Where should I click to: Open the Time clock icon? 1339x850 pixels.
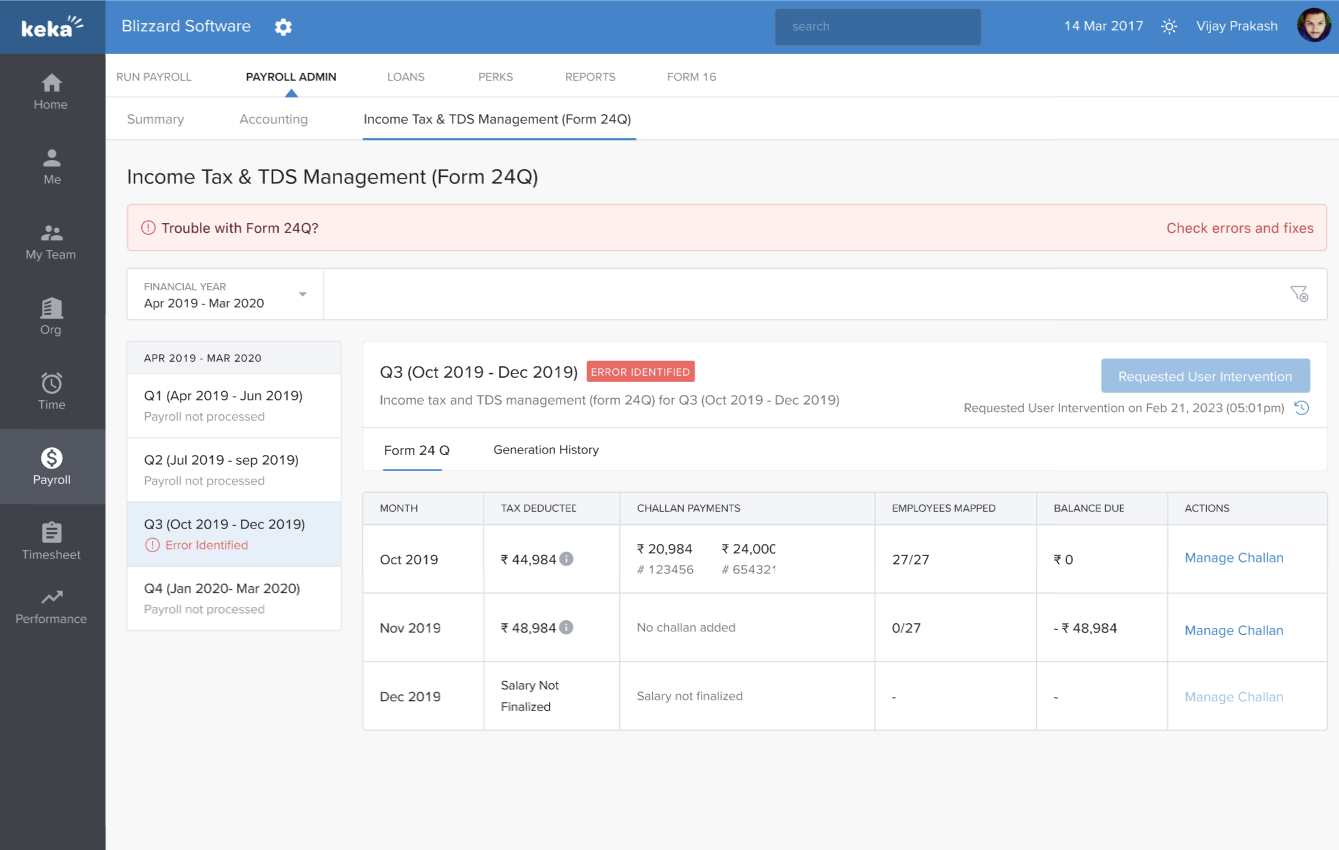pyautogui.click(x=51, y=384)
